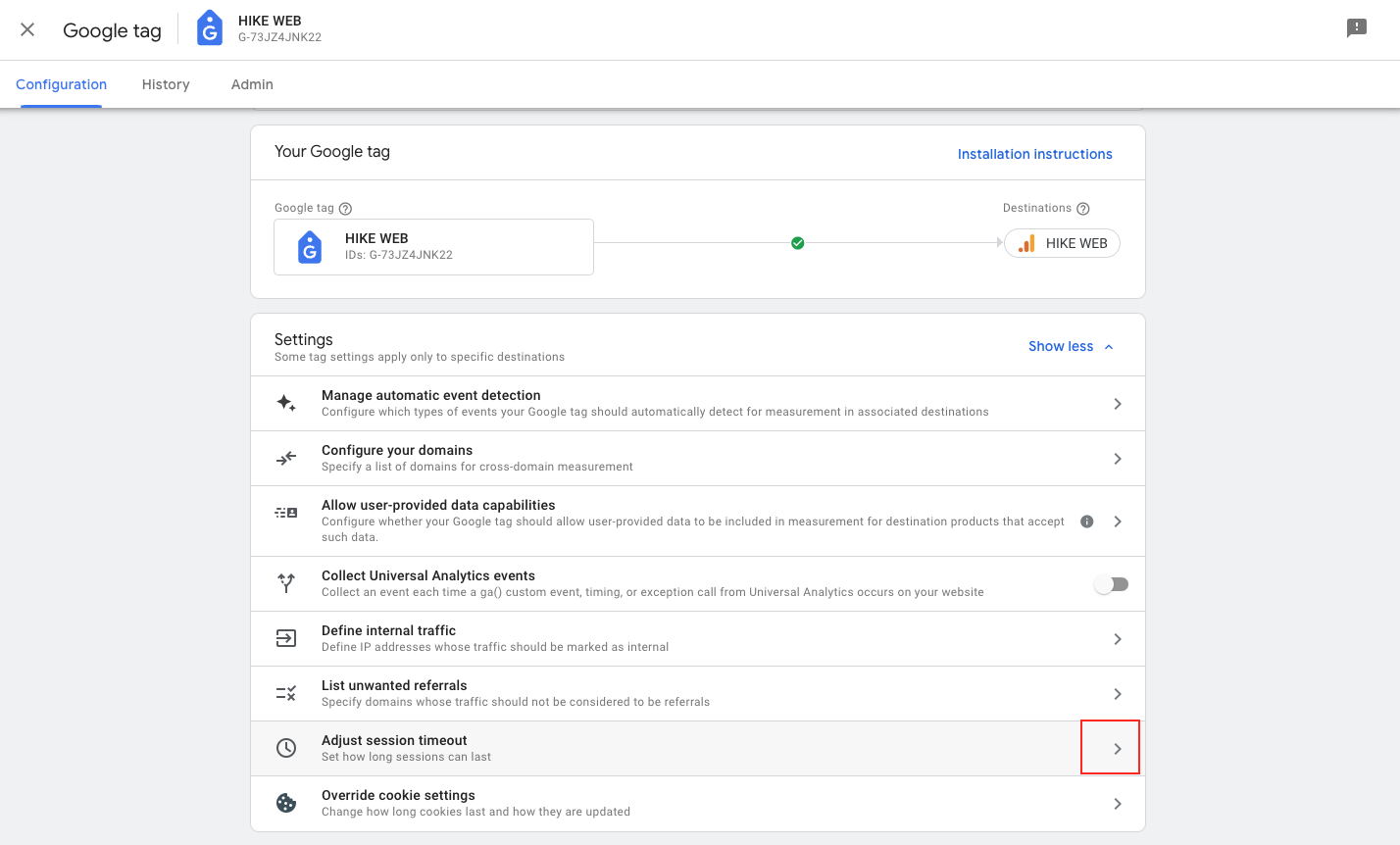This screenshot has height=845, width=1400.
Task: Switch to the Admin tab
Action: (252, 84)
